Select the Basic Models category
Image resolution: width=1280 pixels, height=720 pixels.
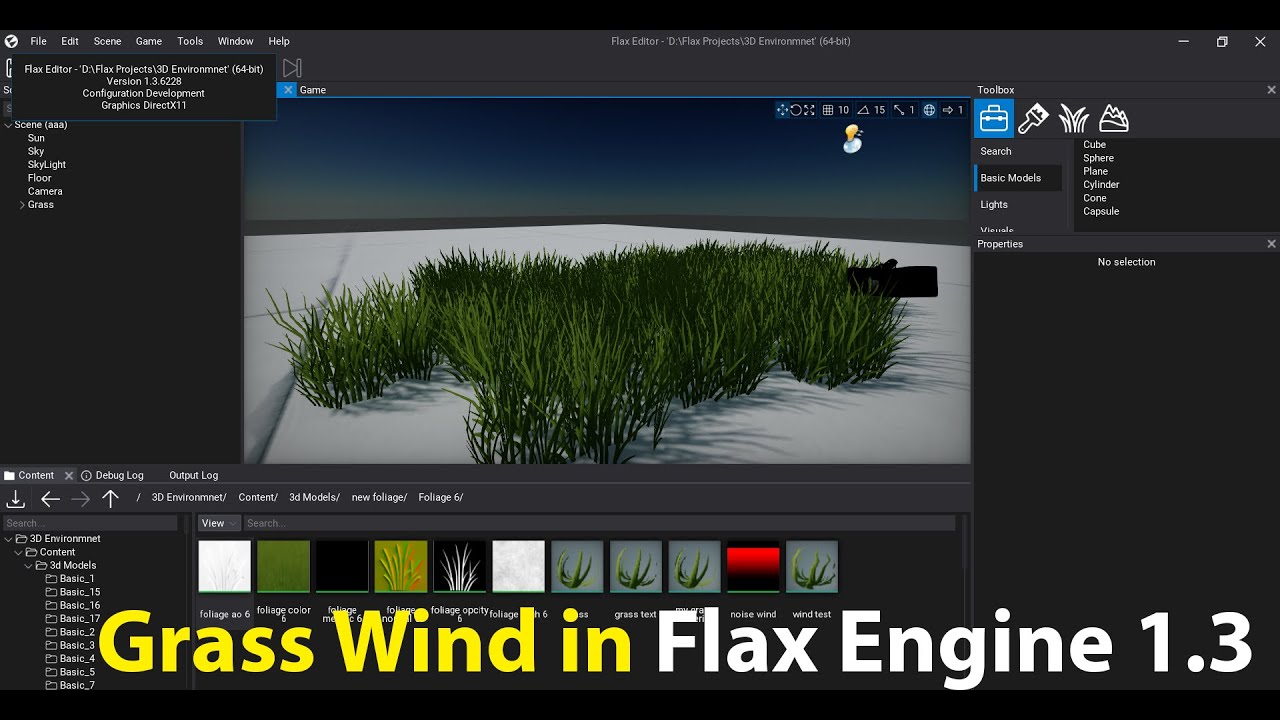1018,178
